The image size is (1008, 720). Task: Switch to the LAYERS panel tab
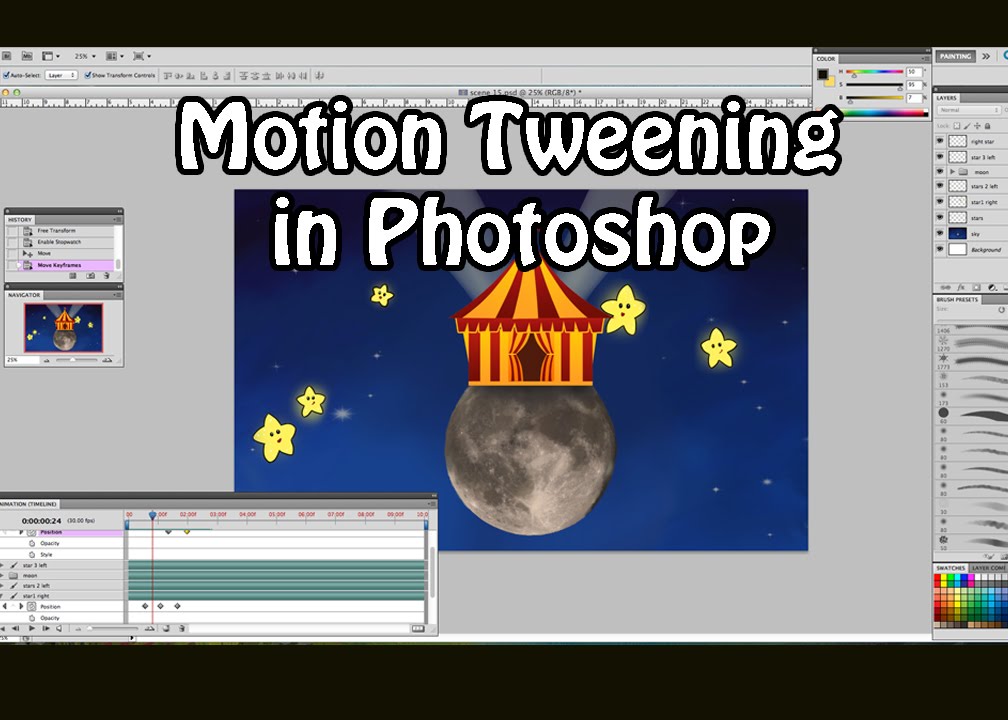(x=946, y=98)
